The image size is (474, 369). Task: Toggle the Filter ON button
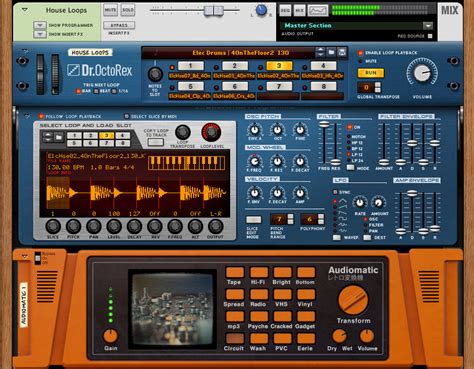pos(349,127)
